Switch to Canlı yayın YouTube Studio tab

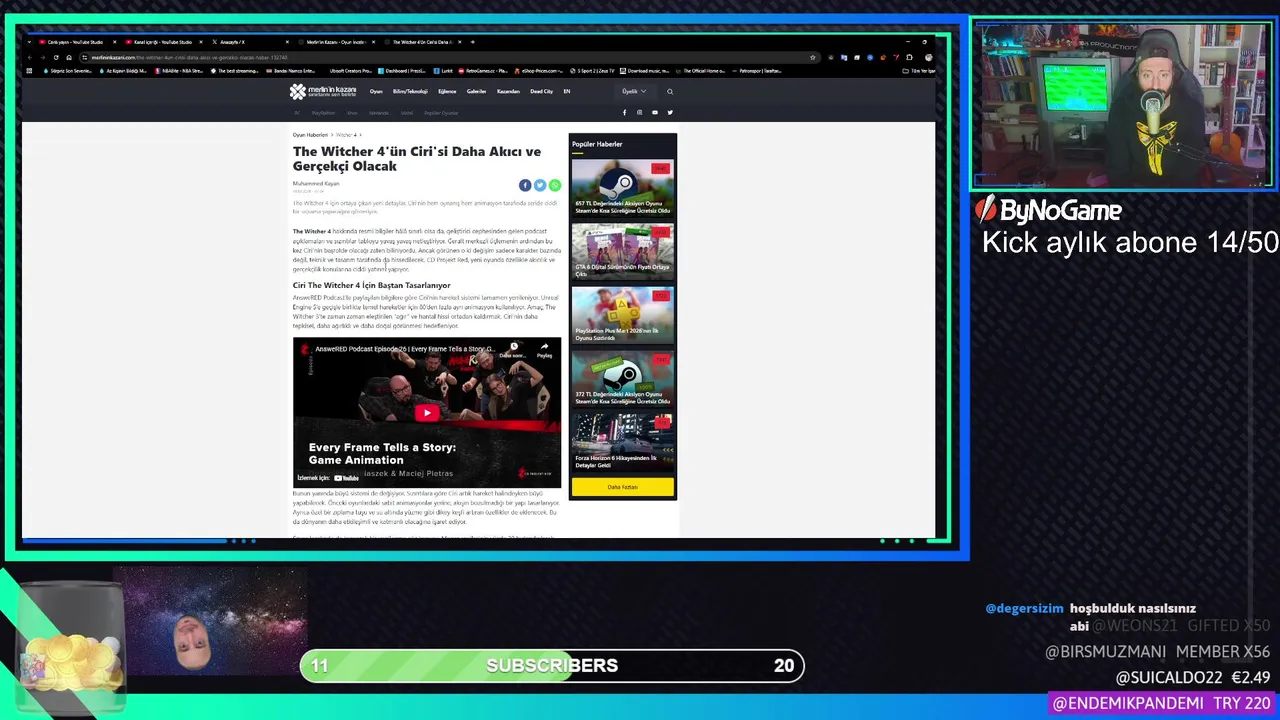point(75,42)
